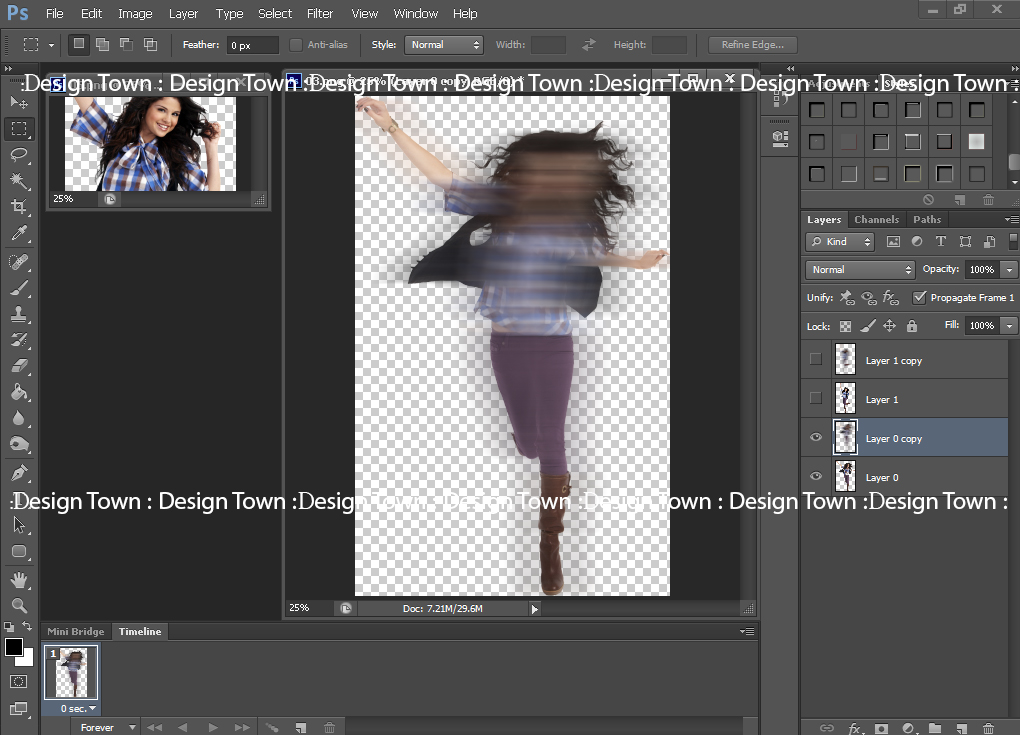Uncheck the Propagate Frame 1 checkbox

coord(919,298)
